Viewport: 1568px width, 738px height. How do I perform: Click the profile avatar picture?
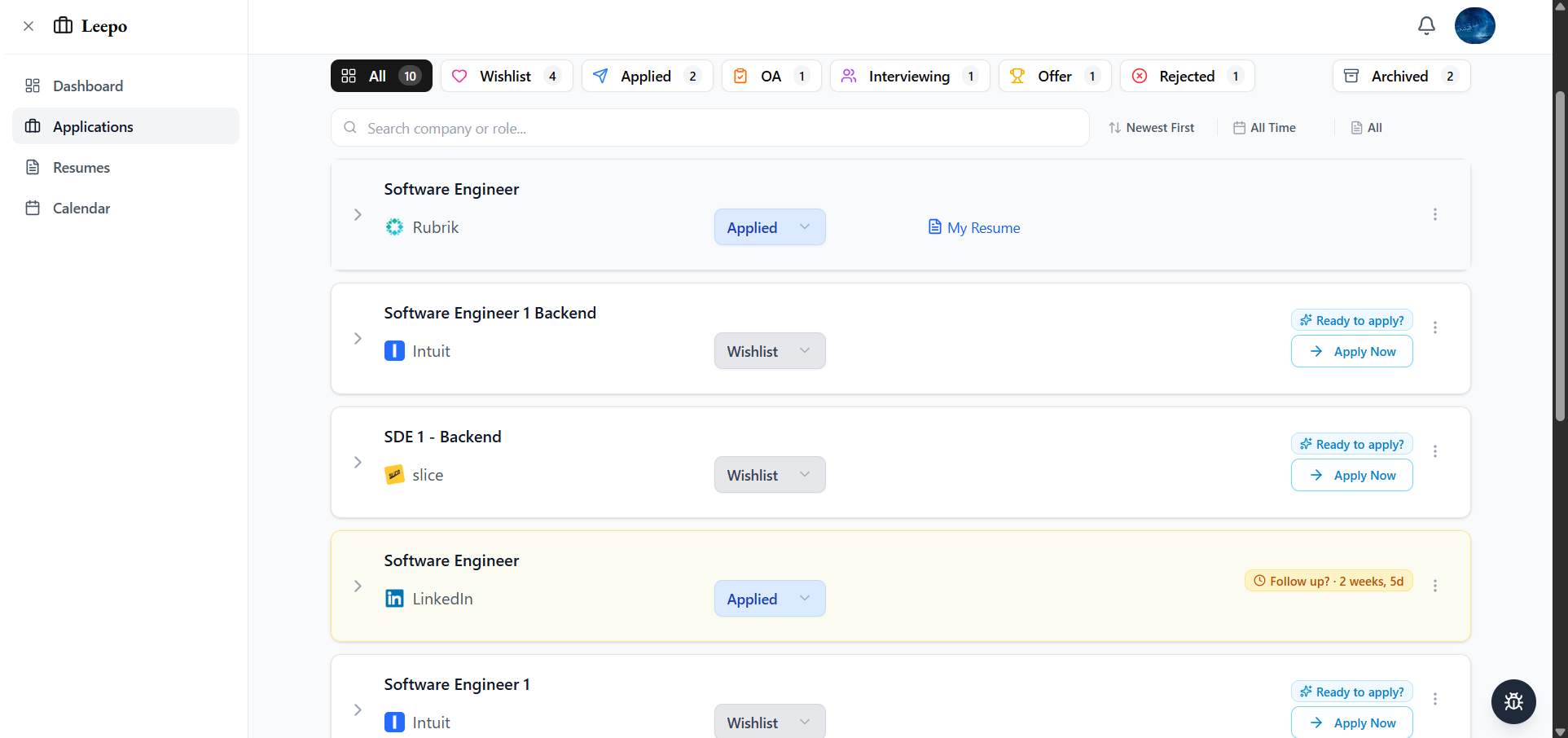click(1475, 25)
